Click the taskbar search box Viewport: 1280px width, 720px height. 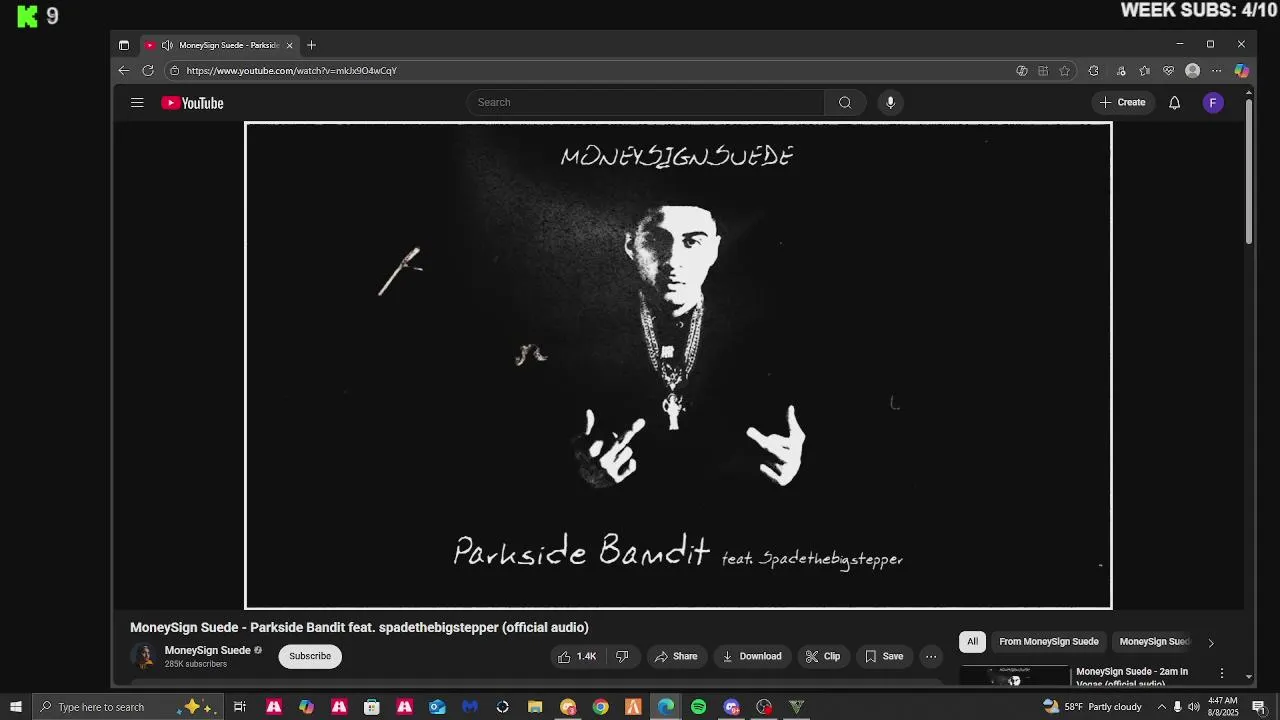tap(126, 707)
